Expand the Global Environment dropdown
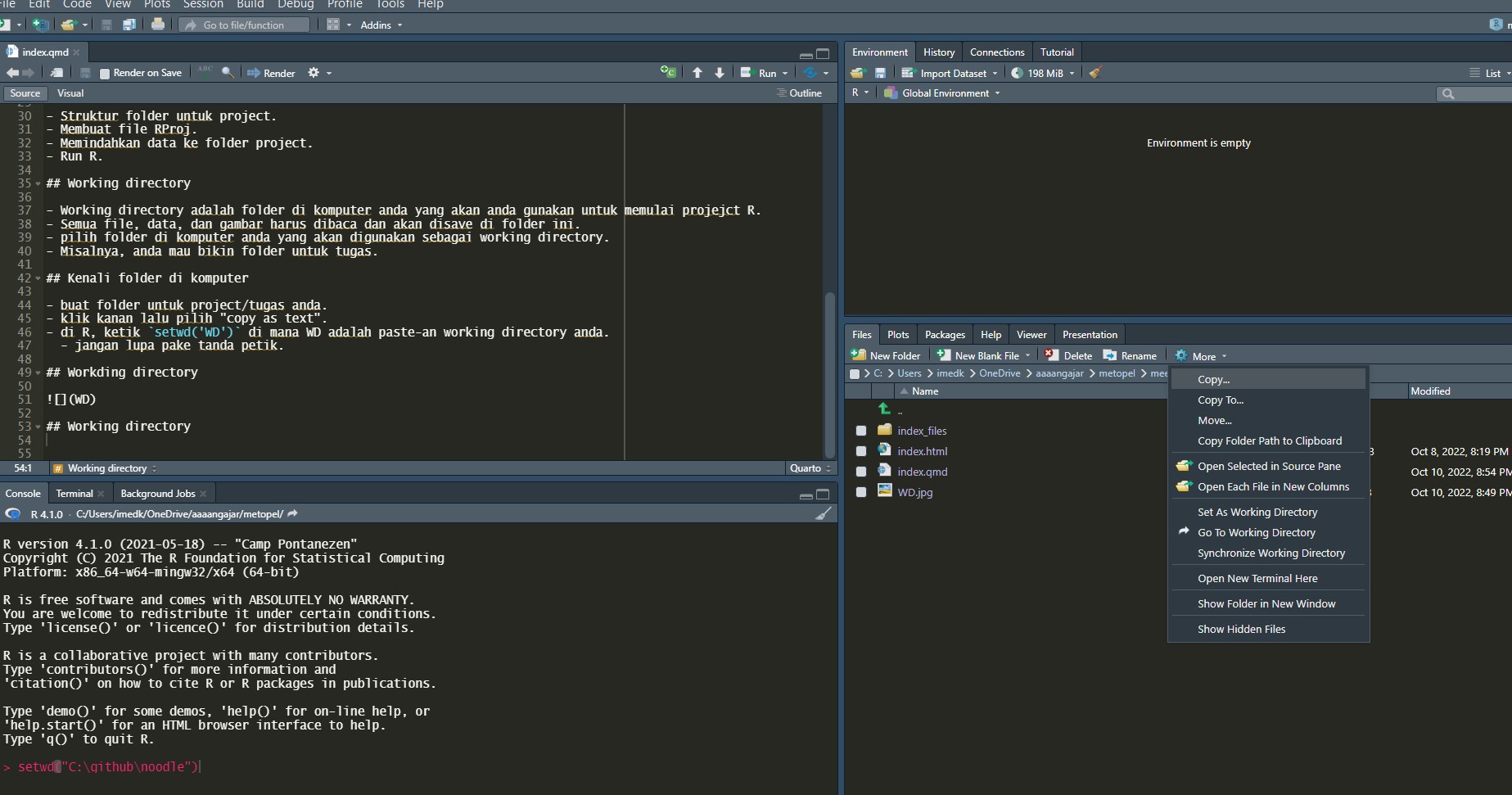Screen dimensions: 1512x795 pos(950,93)
